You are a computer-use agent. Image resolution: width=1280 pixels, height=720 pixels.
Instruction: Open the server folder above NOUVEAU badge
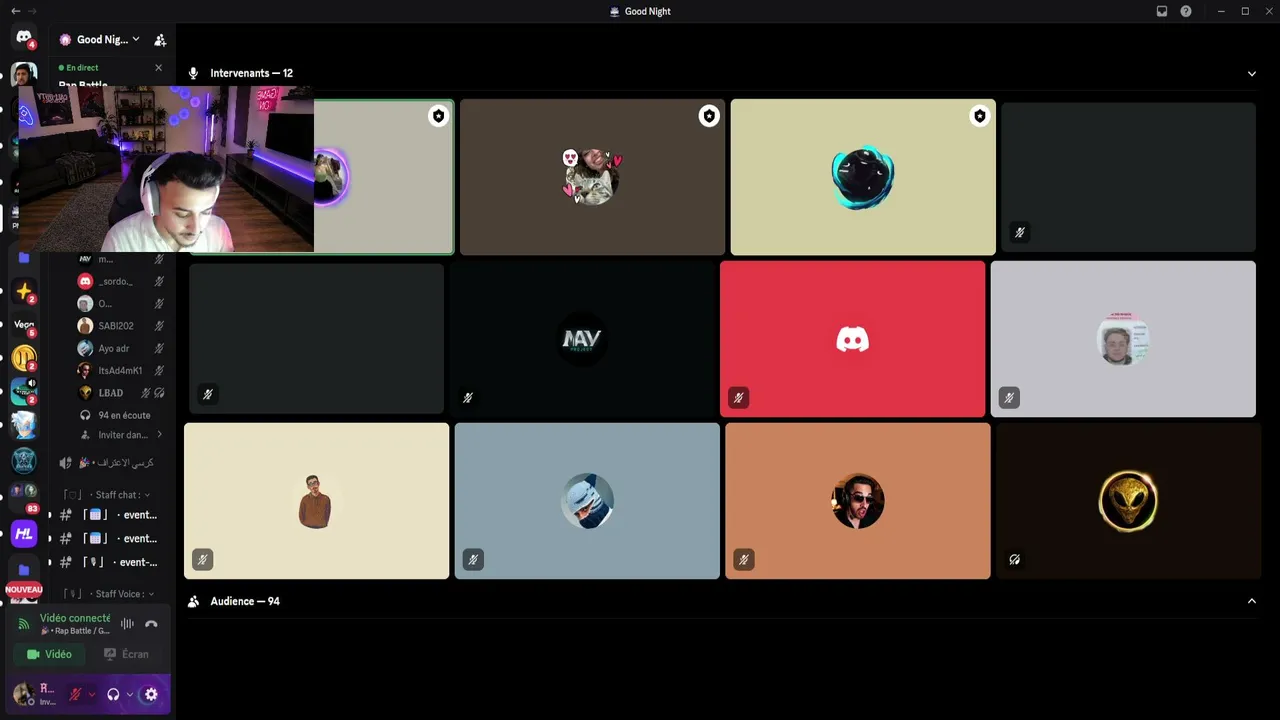tap(24, 570)
